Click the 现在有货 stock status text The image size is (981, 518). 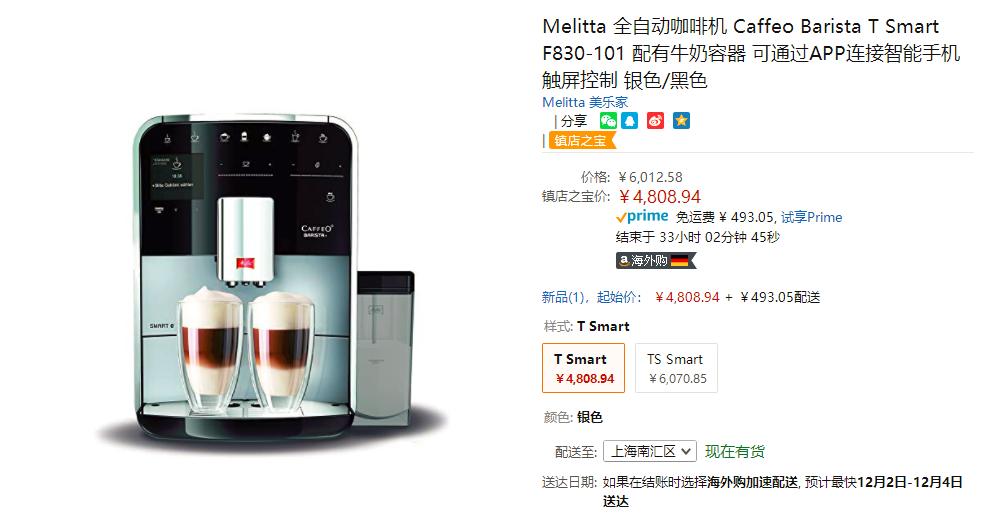click(x=734, y=452)
